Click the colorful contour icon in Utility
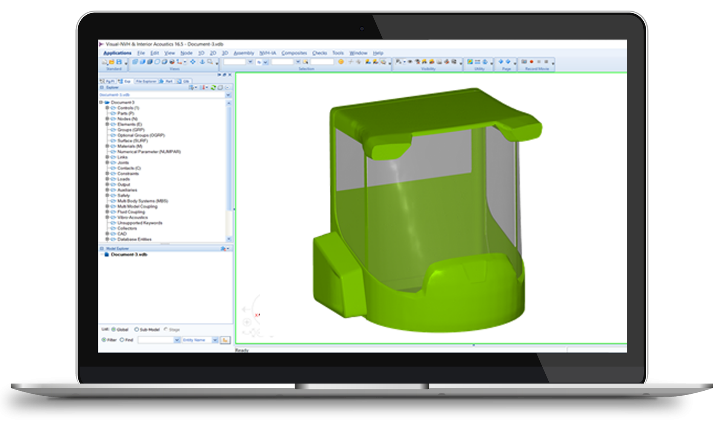The width and height of the screenshot is (713, 422). pos(470,62)
